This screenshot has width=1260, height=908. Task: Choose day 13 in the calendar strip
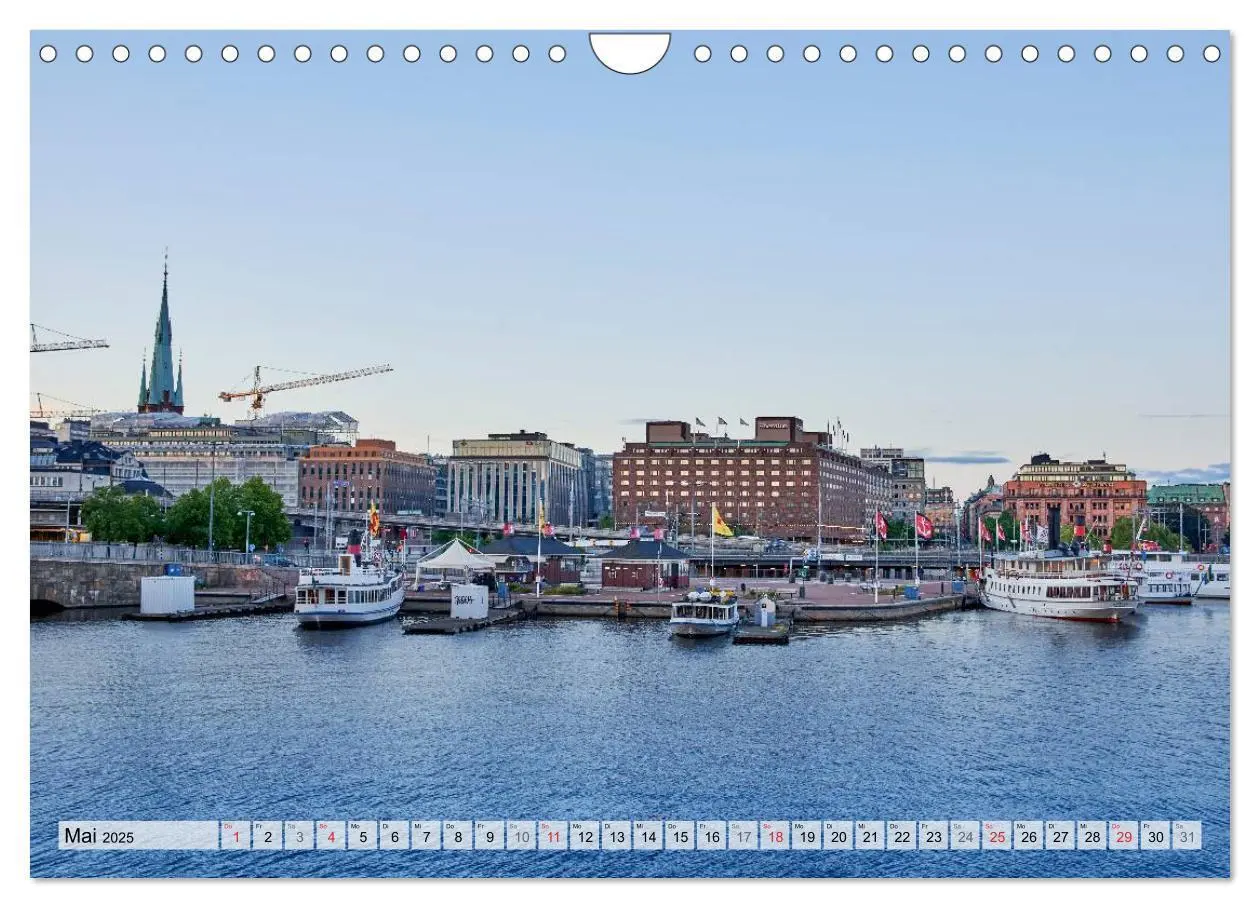tap(616, 836)
